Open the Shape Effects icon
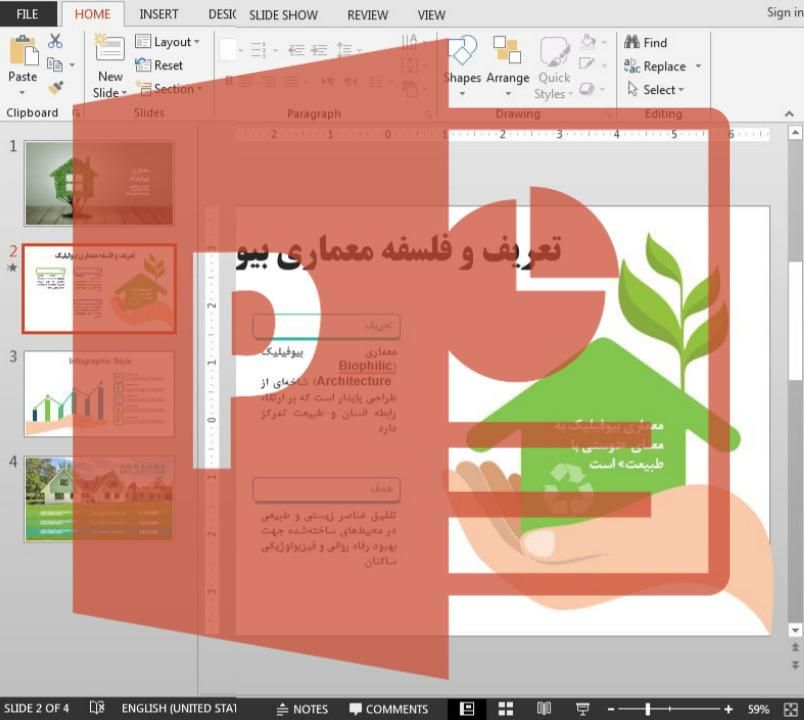This screenshot has width=804, height=720. tap(587, 89)
